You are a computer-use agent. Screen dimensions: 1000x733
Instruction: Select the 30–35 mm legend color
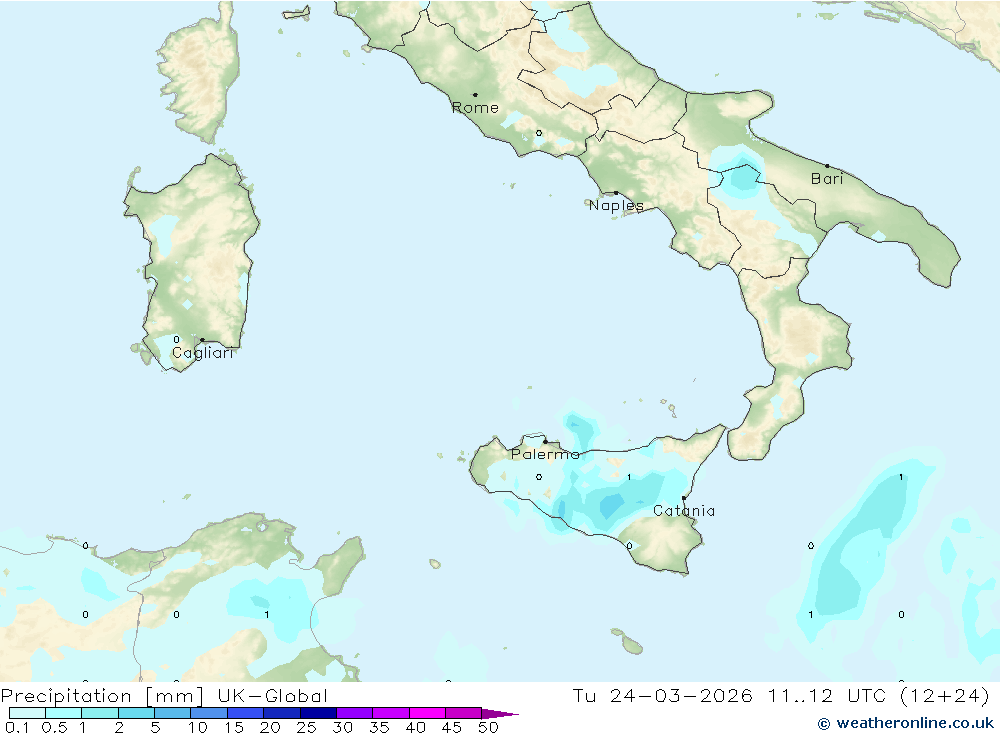pyautogui.click(x=355, y=713)
